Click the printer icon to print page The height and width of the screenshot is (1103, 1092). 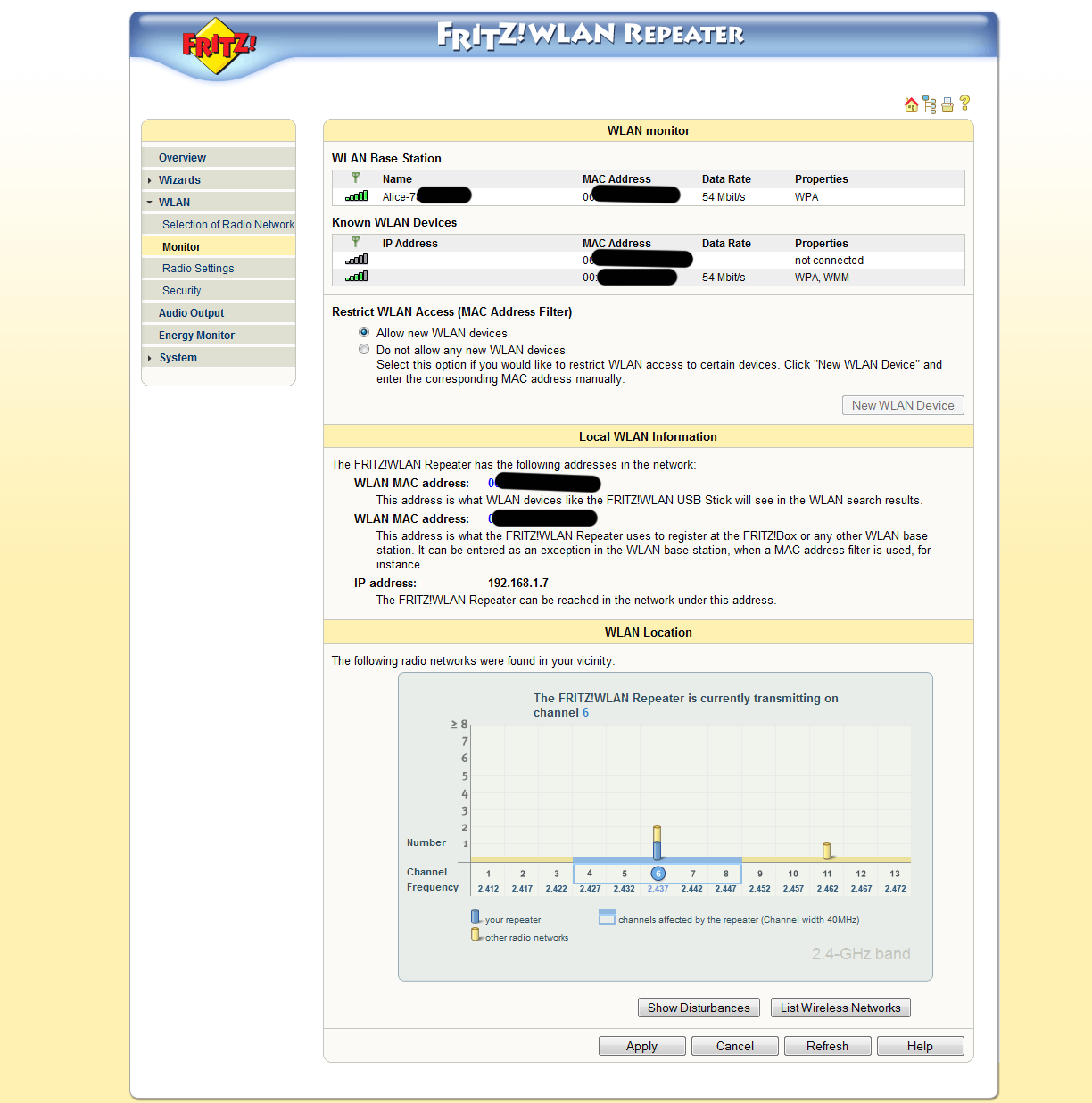947,104
